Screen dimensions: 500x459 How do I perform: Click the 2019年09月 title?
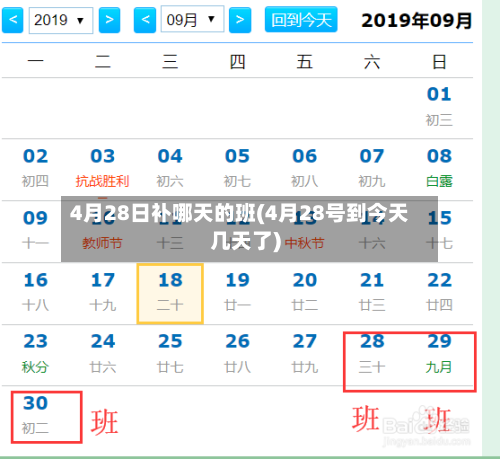417,21
